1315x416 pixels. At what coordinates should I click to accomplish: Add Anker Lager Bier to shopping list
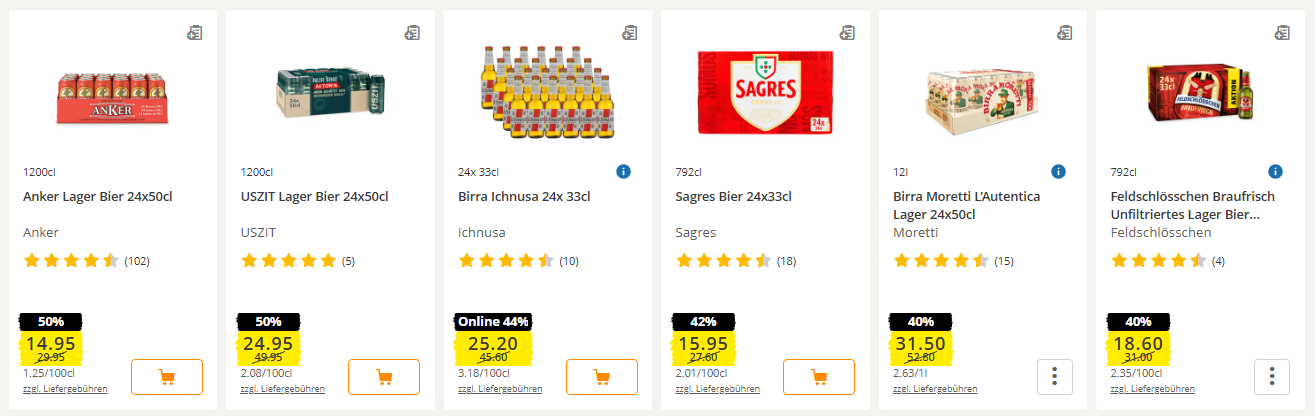[x=195, y=33]
